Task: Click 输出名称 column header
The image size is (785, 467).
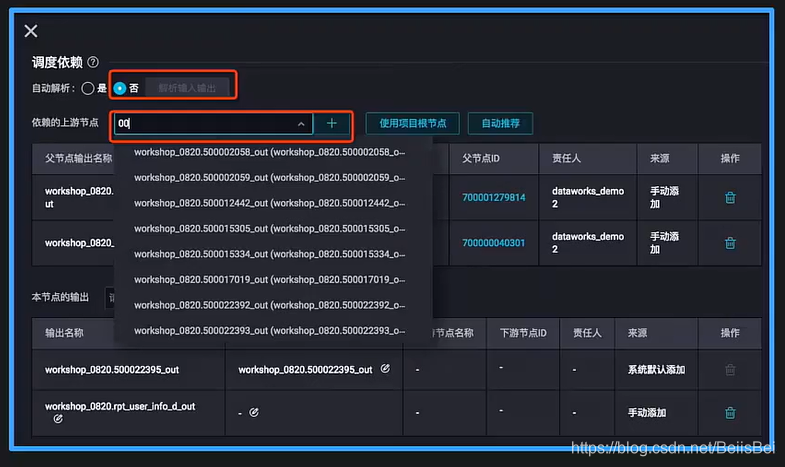Action: coord(64,333)
